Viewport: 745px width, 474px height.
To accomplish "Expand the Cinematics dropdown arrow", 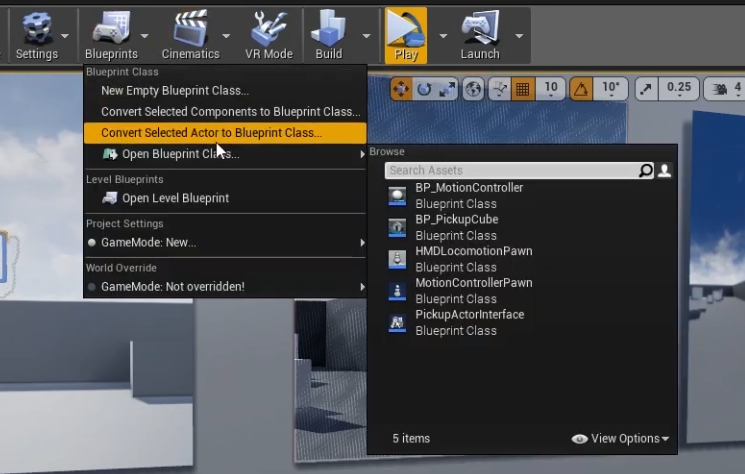I will [x=226, y=36].
